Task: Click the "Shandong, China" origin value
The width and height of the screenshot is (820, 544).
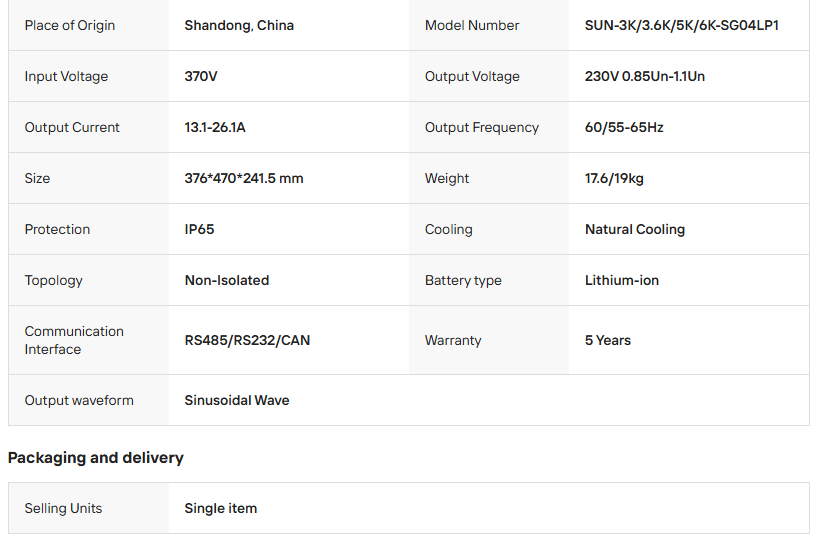Action: [x=239, y=25]
